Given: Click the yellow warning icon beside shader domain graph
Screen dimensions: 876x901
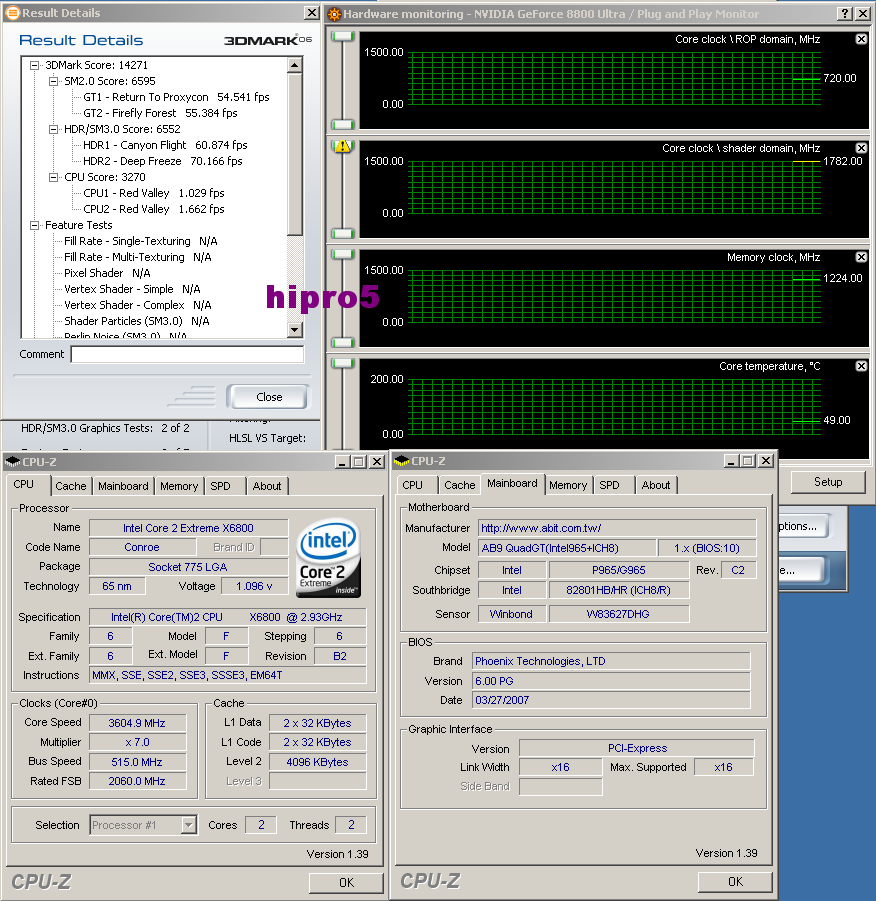Looking at the screenshot, I should [x=341, y=147].
